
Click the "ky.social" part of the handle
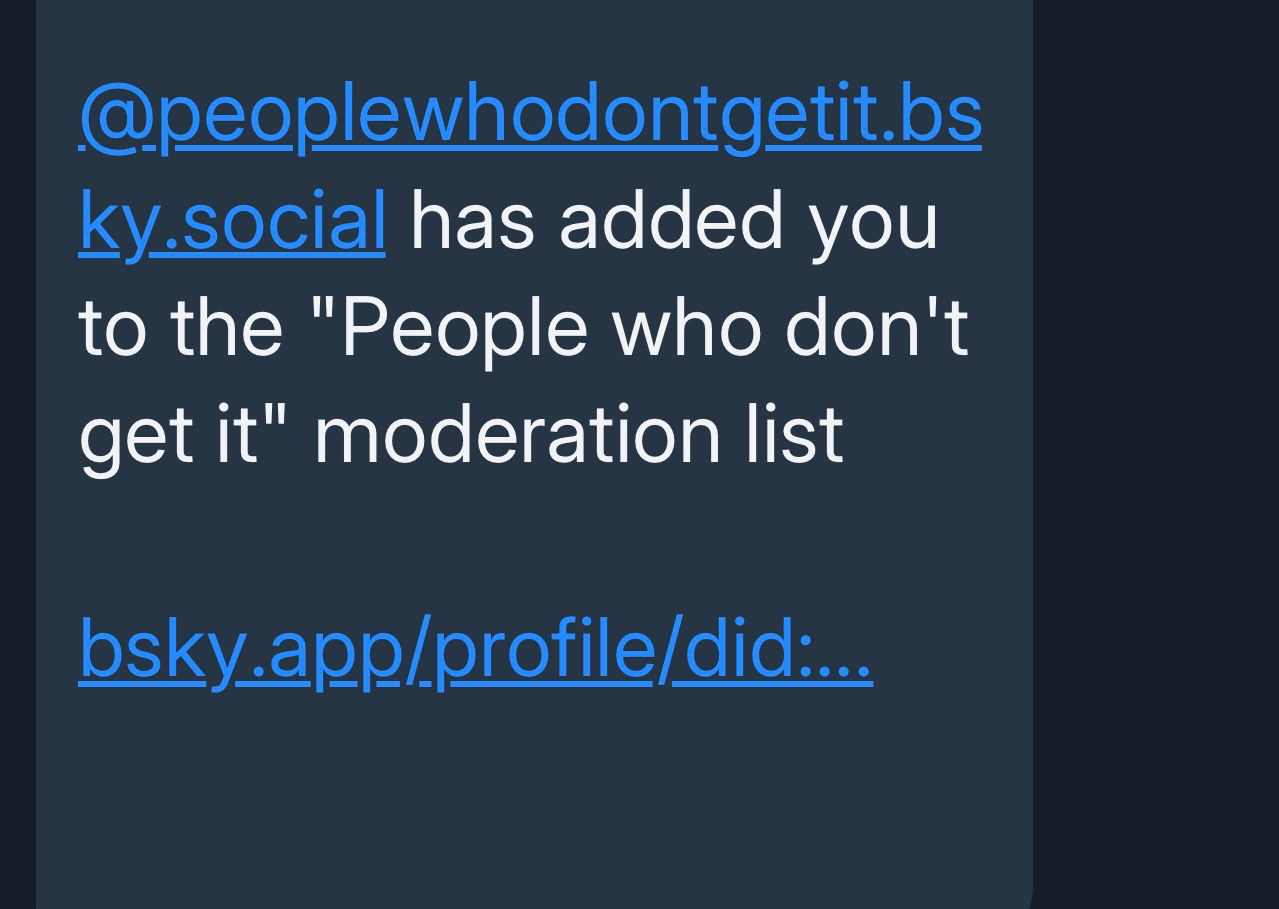point(232,222)
